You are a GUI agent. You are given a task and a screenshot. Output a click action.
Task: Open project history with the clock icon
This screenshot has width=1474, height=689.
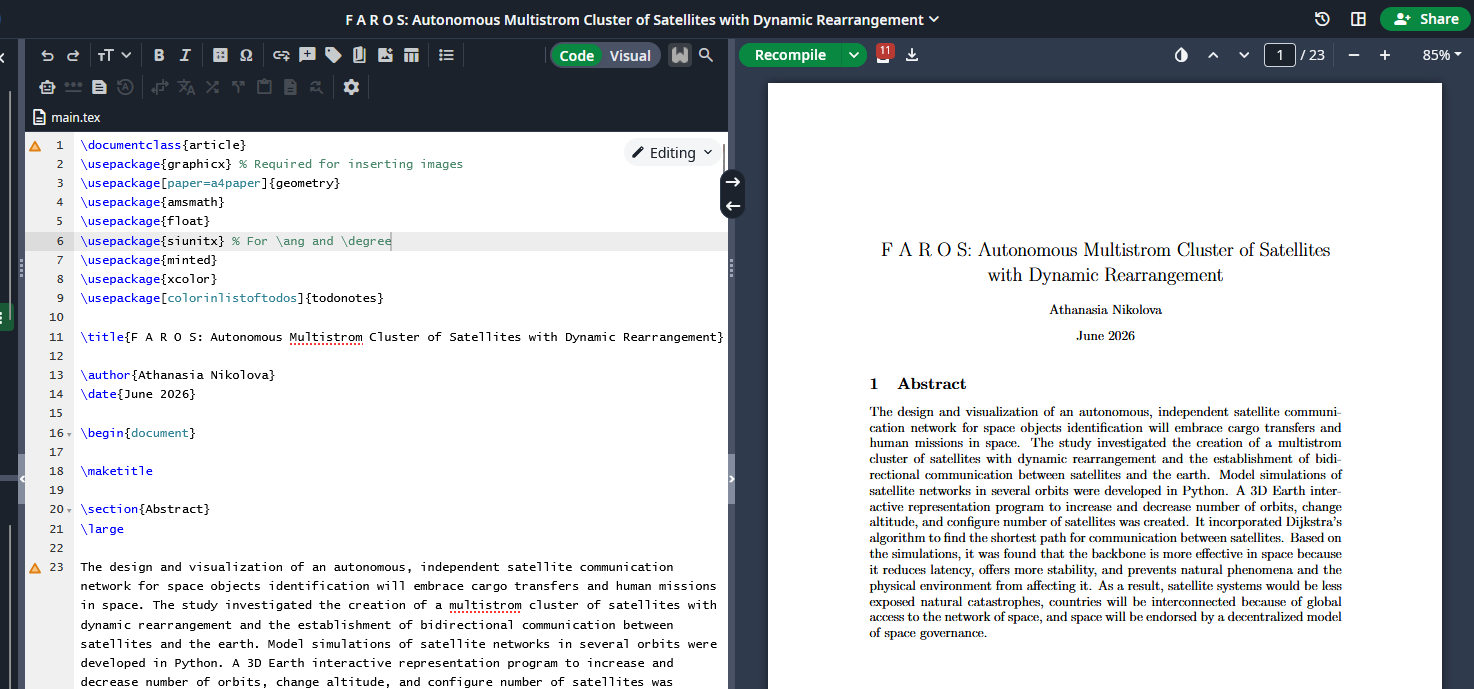click(x=1322, y=19)
